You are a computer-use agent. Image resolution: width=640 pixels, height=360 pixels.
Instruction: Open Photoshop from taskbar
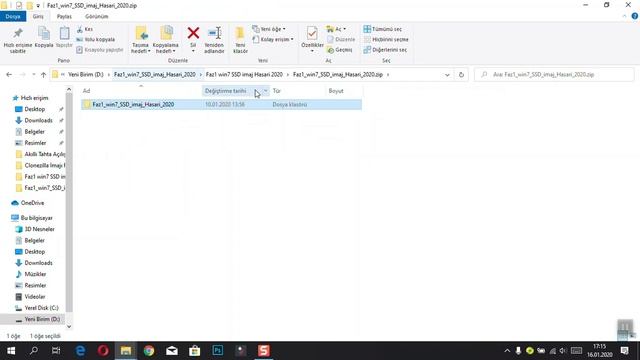[218, 351]
